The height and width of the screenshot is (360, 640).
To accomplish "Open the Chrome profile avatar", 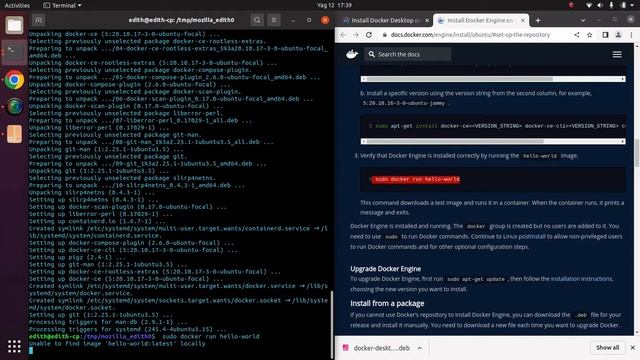I will coord(618,35).
